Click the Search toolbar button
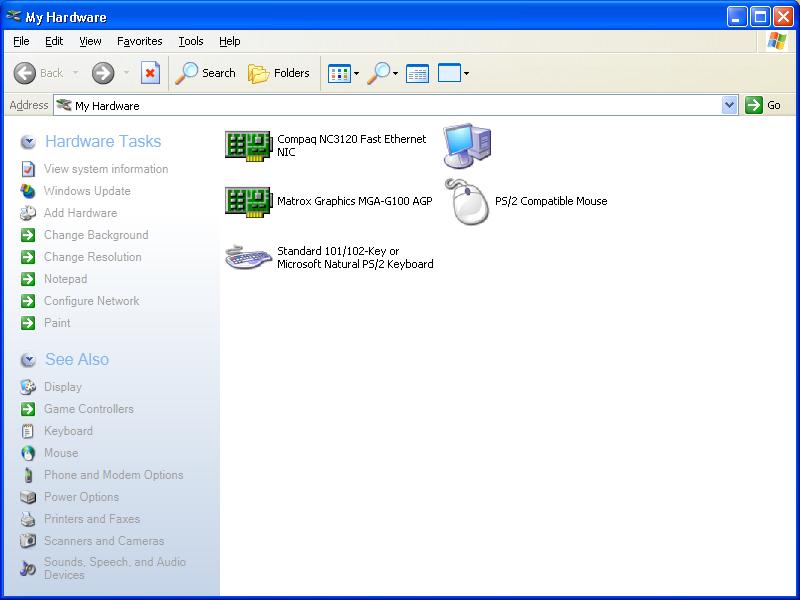 tap(206, 73)
